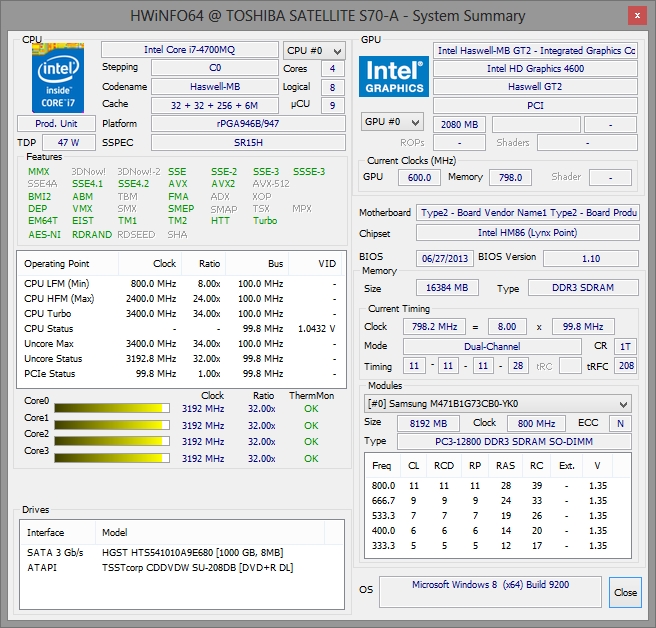This screenshot has height=628, width=656.
Task: Click the BIOS Version 1.10 field
Action: point(591,259)
